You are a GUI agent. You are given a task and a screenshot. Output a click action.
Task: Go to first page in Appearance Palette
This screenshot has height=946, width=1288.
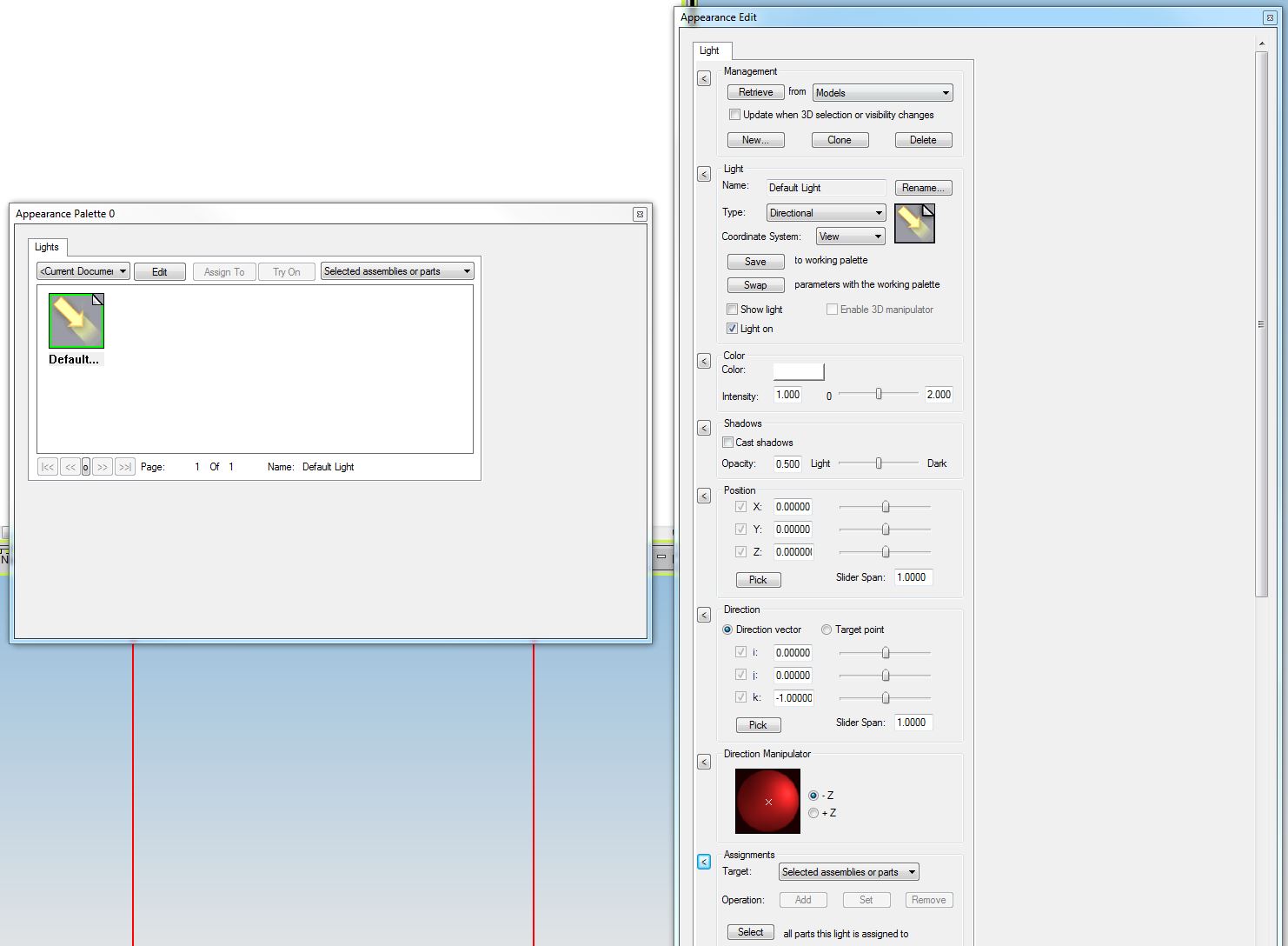point(48,467)
